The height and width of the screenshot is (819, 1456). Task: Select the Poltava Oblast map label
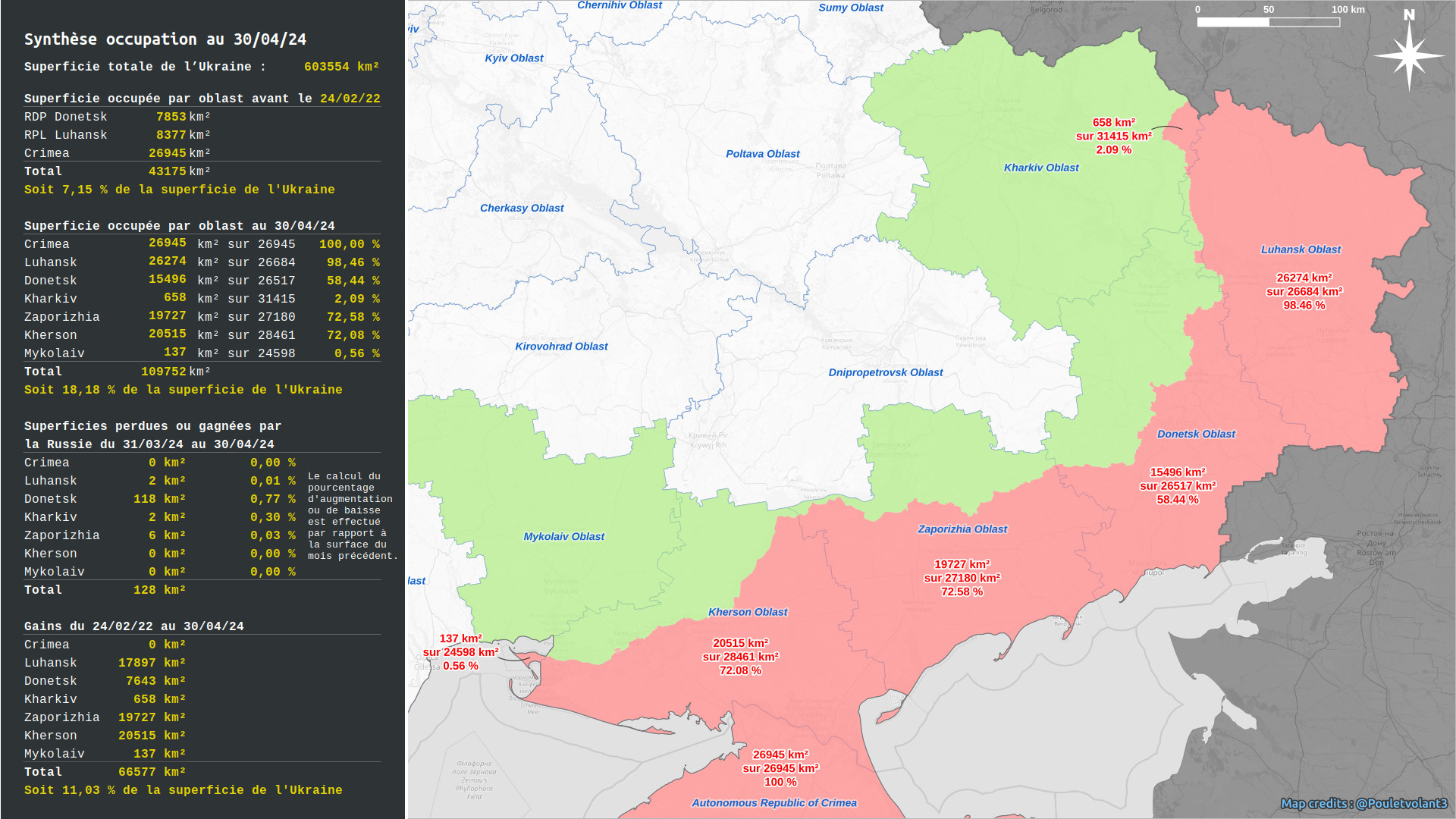tap(762, 154)
